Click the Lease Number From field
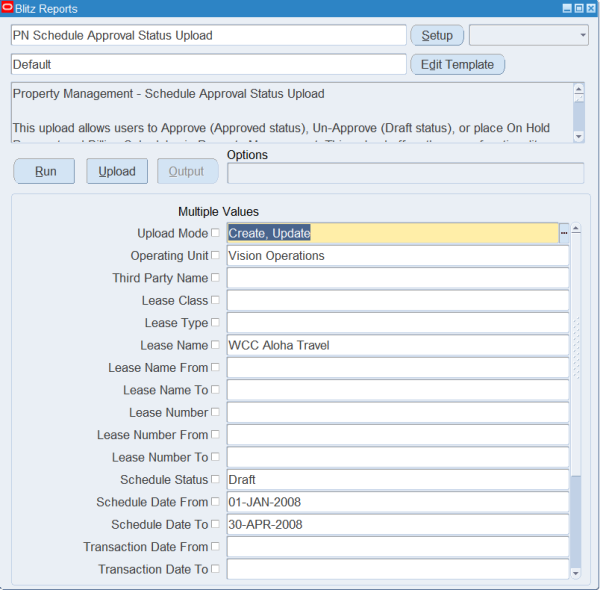The height and width of the screenshot is (590, 600). pyautogui.click(x=398, y=435)
